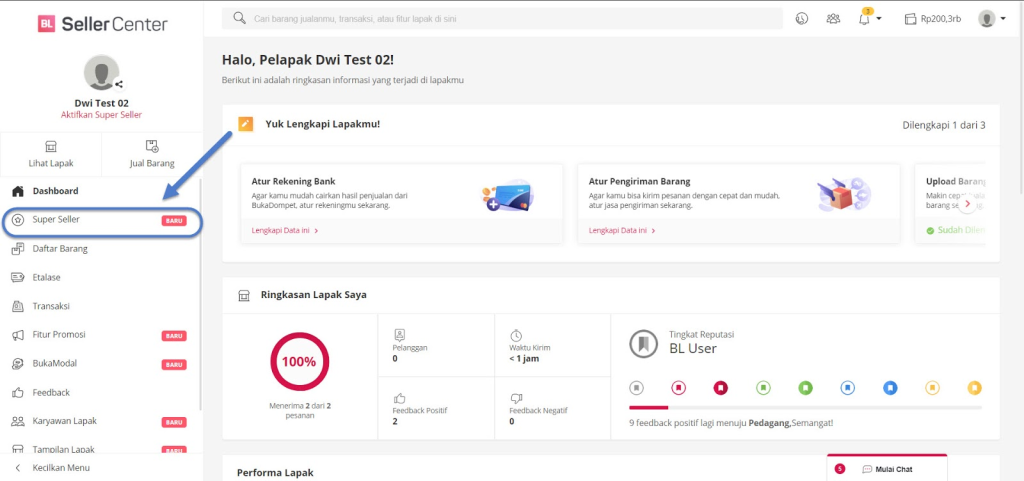Expand the notification dropdown arrow
The width and height of the screenshot is (1024, 481).
pyautogui.click(x=880, y=19)
